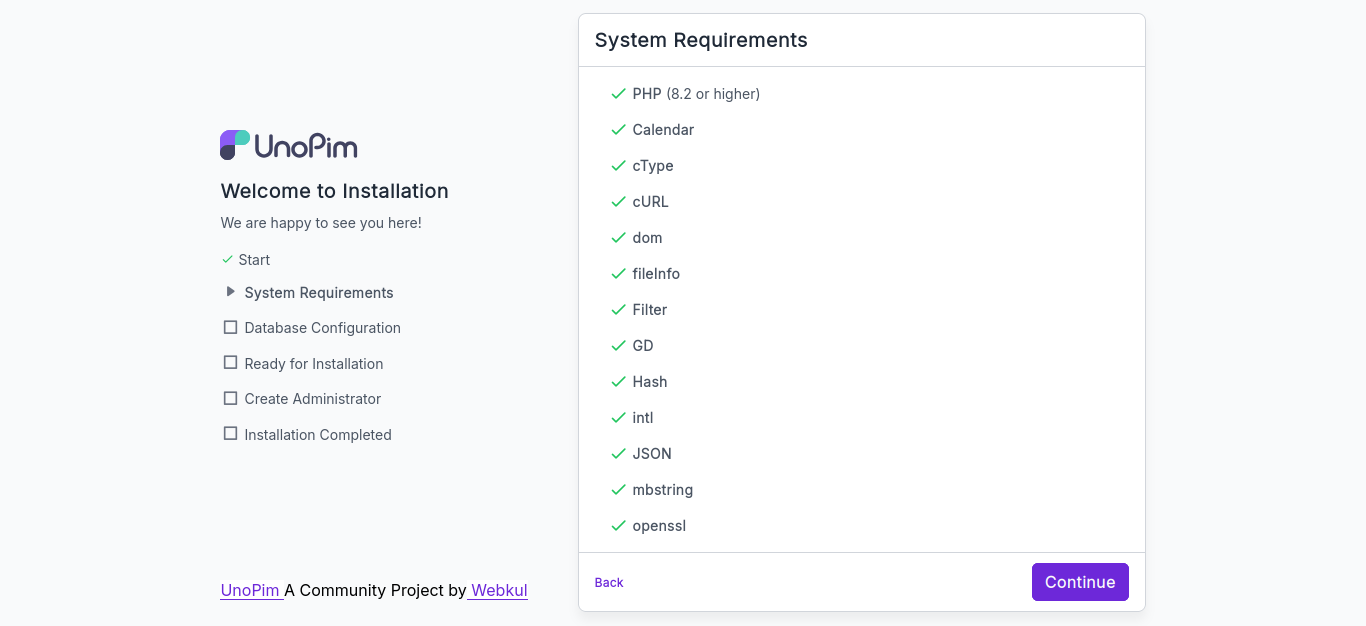Go Back to the previous step
Viewport: 1366px width, 626px height.
click(x=609, y=583)
